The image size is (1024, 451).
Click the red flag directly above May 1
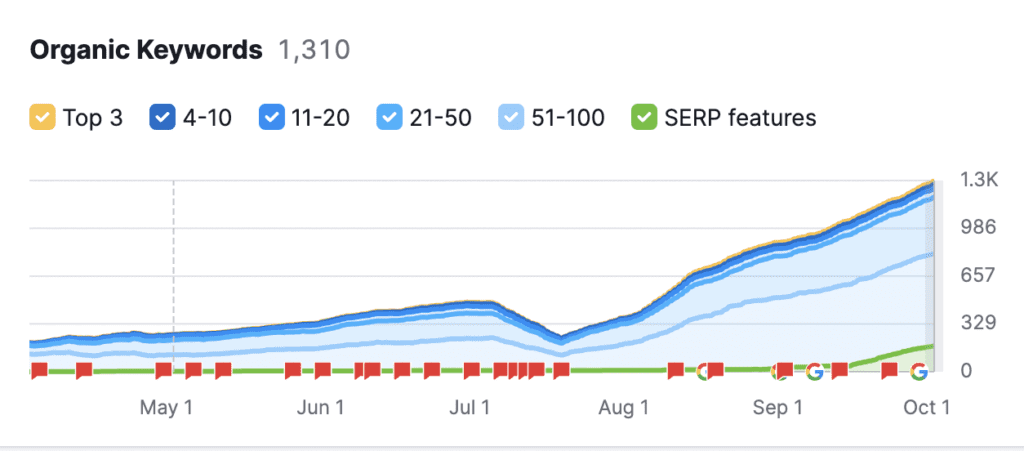tap(164, 371)
